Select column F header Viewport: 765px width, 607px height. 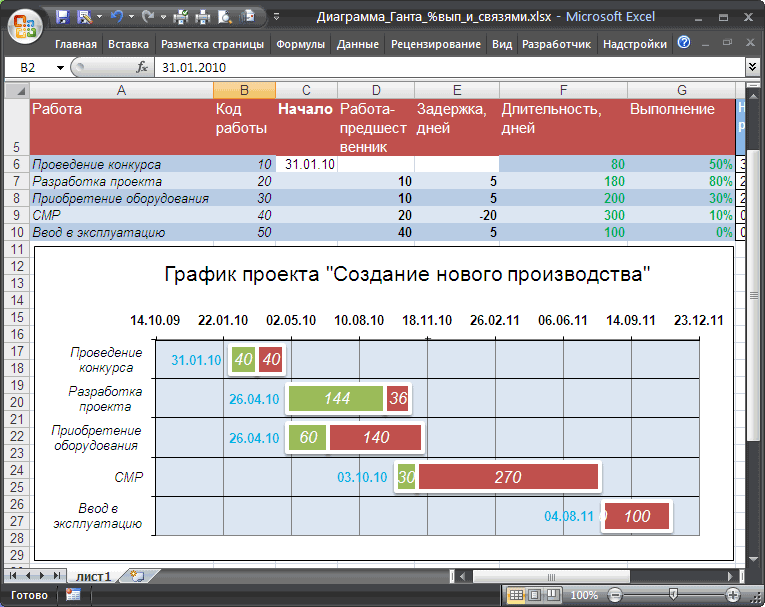pos(563,90)
